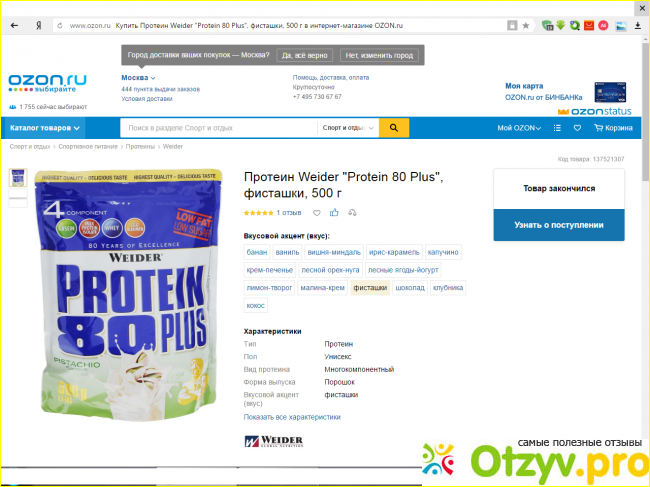This screenshot has width=650, height=487.
Task: Expand the Каталог товаров dropdown
Action: (44, 128)
